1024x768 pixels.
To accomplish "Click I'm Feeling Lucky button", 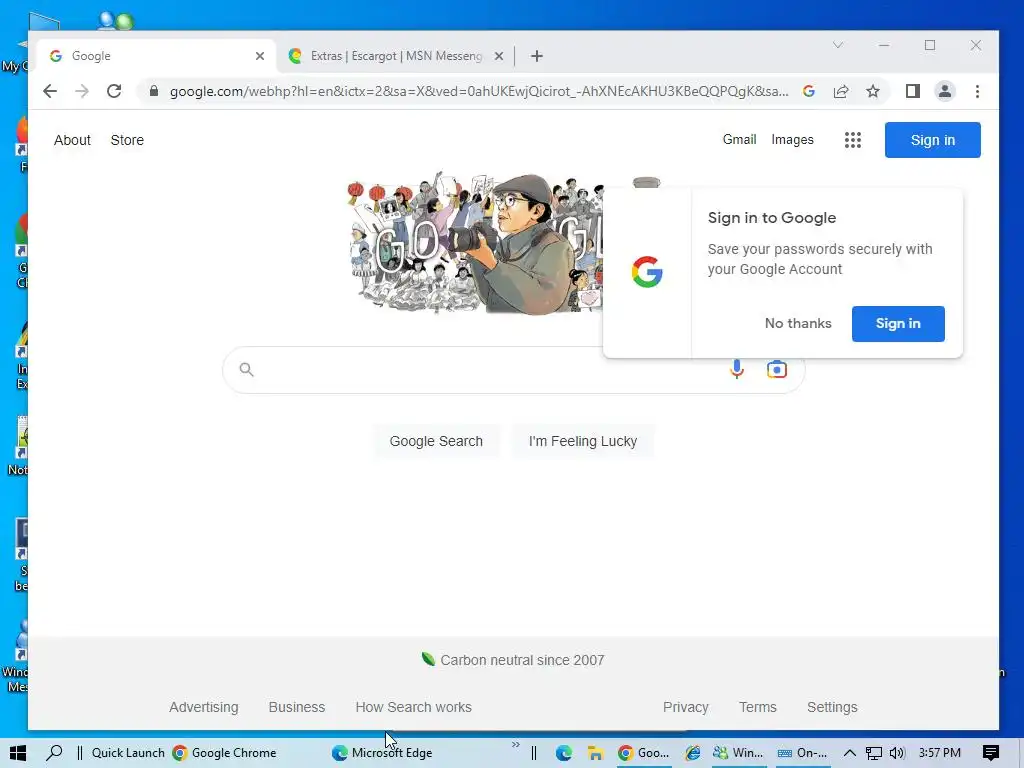I will tap(583, 441).
